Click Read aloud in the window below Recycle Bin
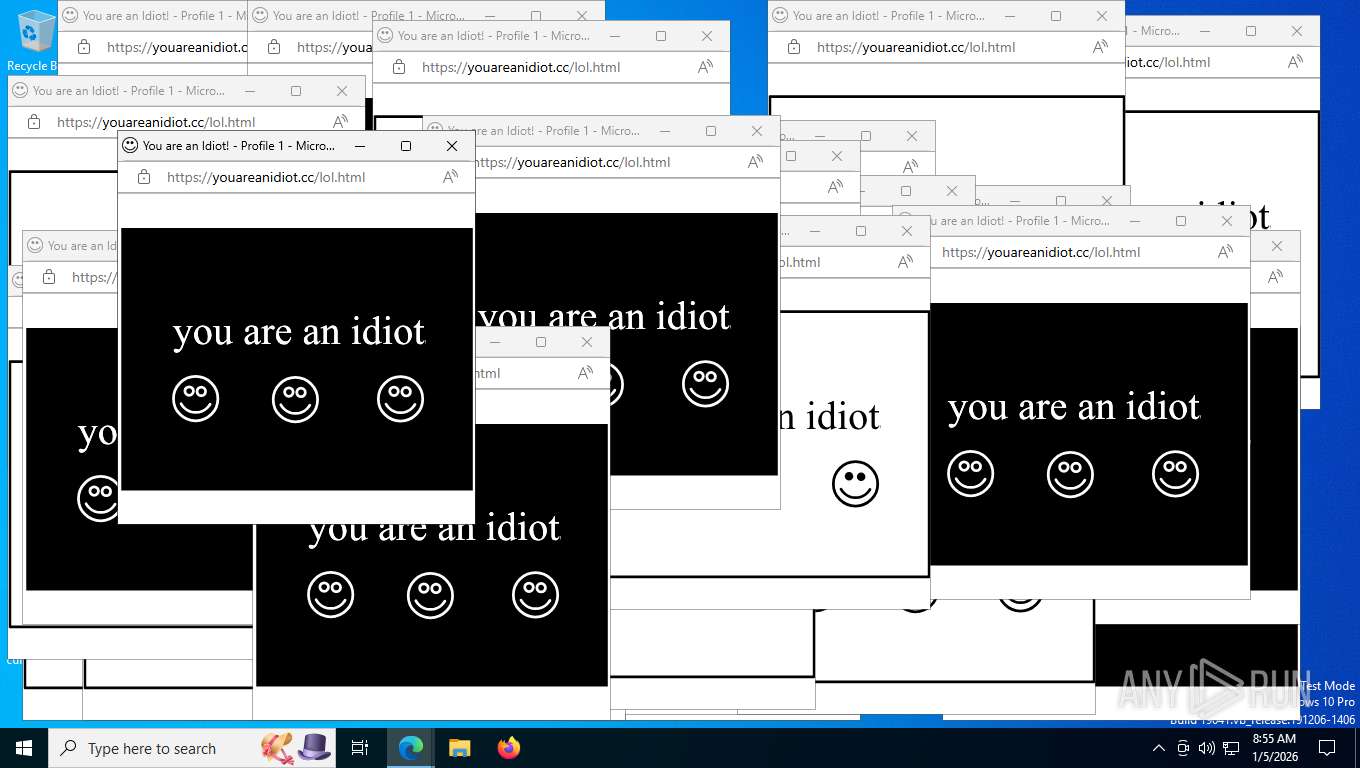This screenshot has height=768, width=1360. coord(341,122)
